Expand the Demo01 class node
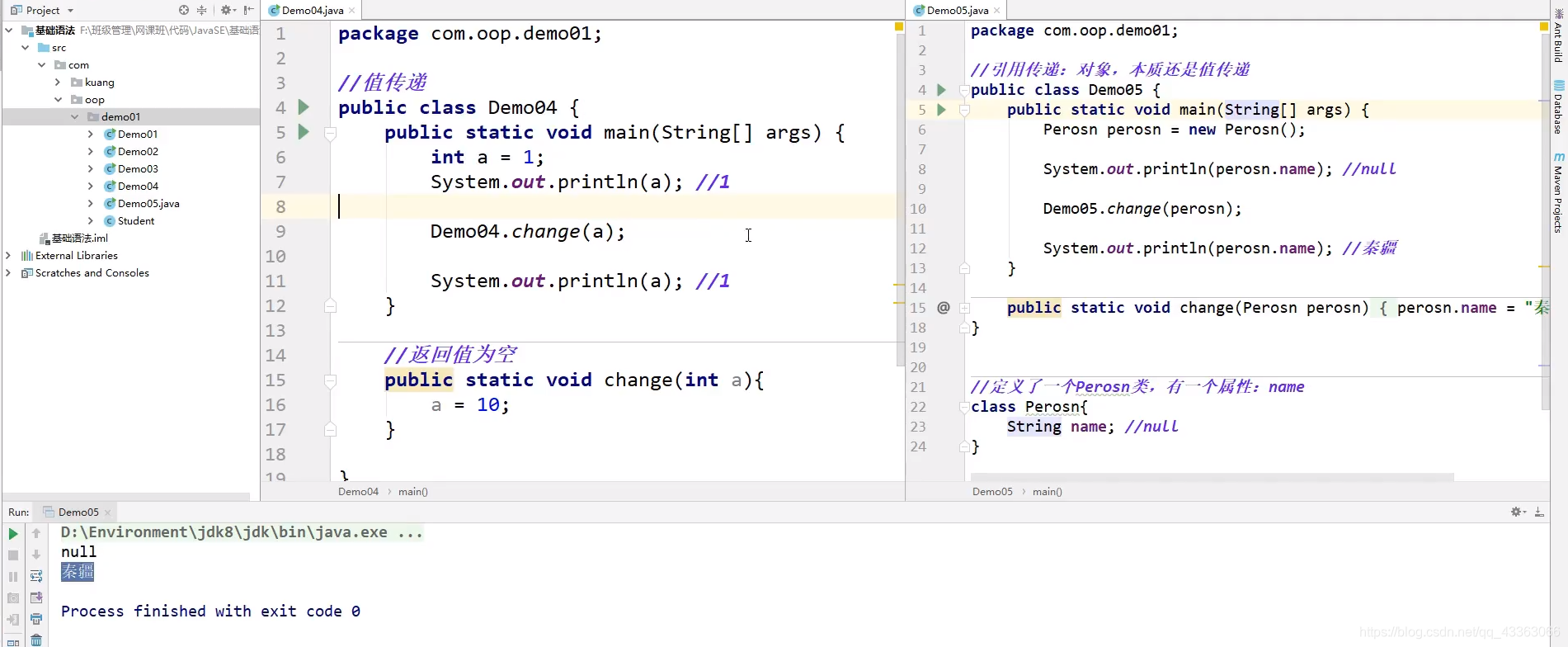This screenshot has width=1568, height=647. 91,135
